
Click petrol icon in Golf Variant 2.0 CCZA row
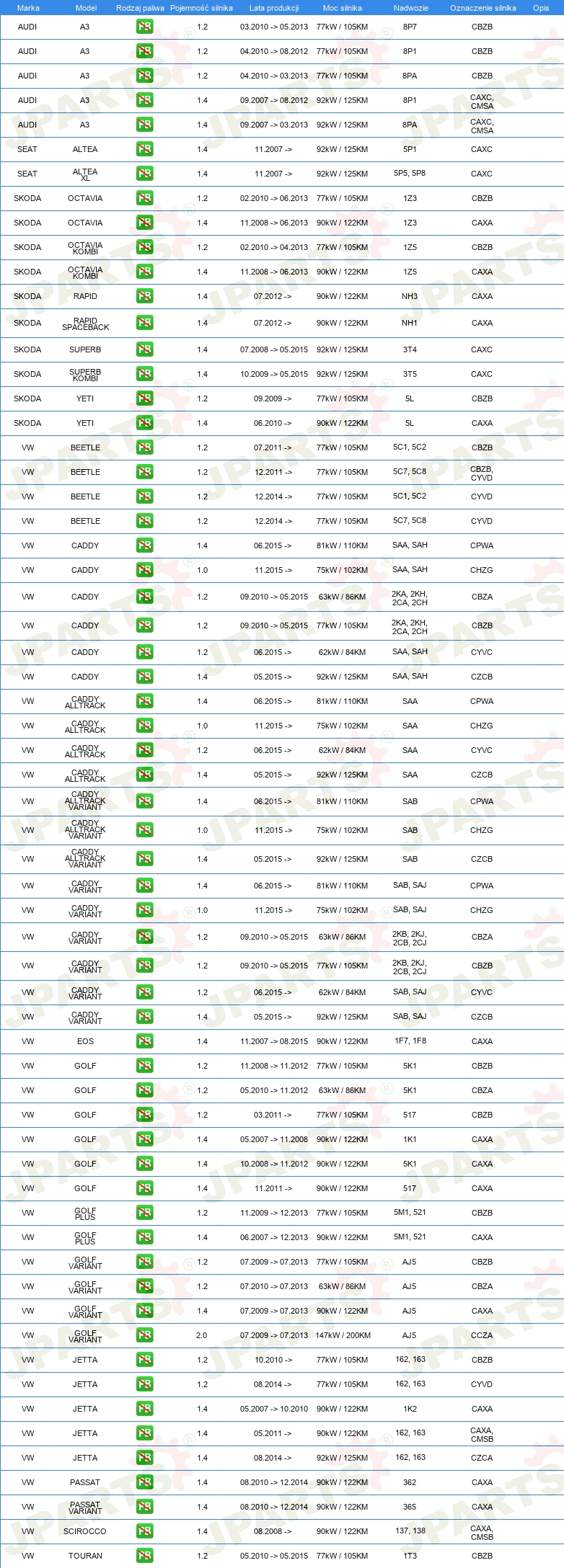click(144, 1336)
